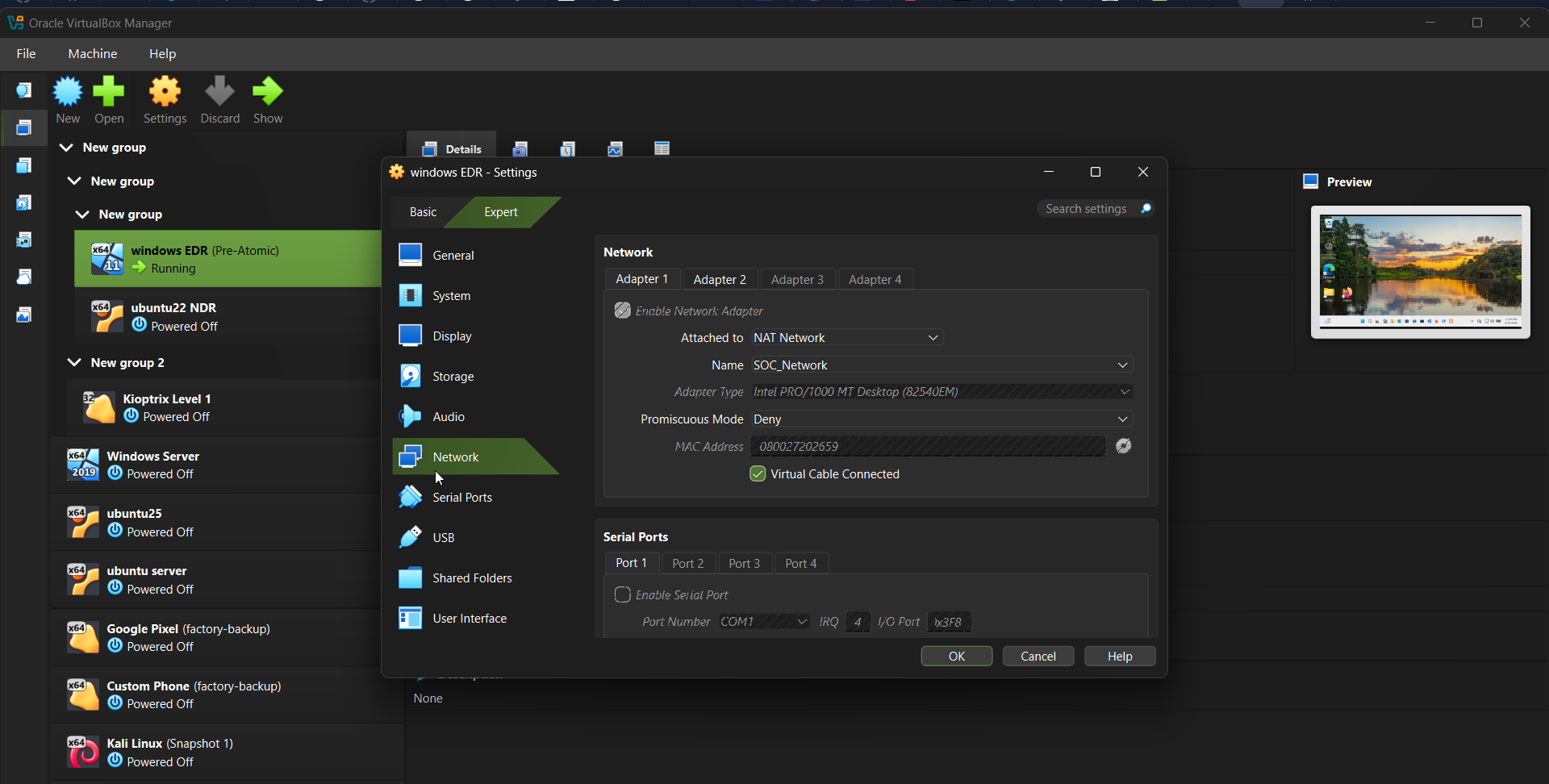Open the USB settings category
The width and height of the screenshot is (1549, 784).
tap(443, 538)
